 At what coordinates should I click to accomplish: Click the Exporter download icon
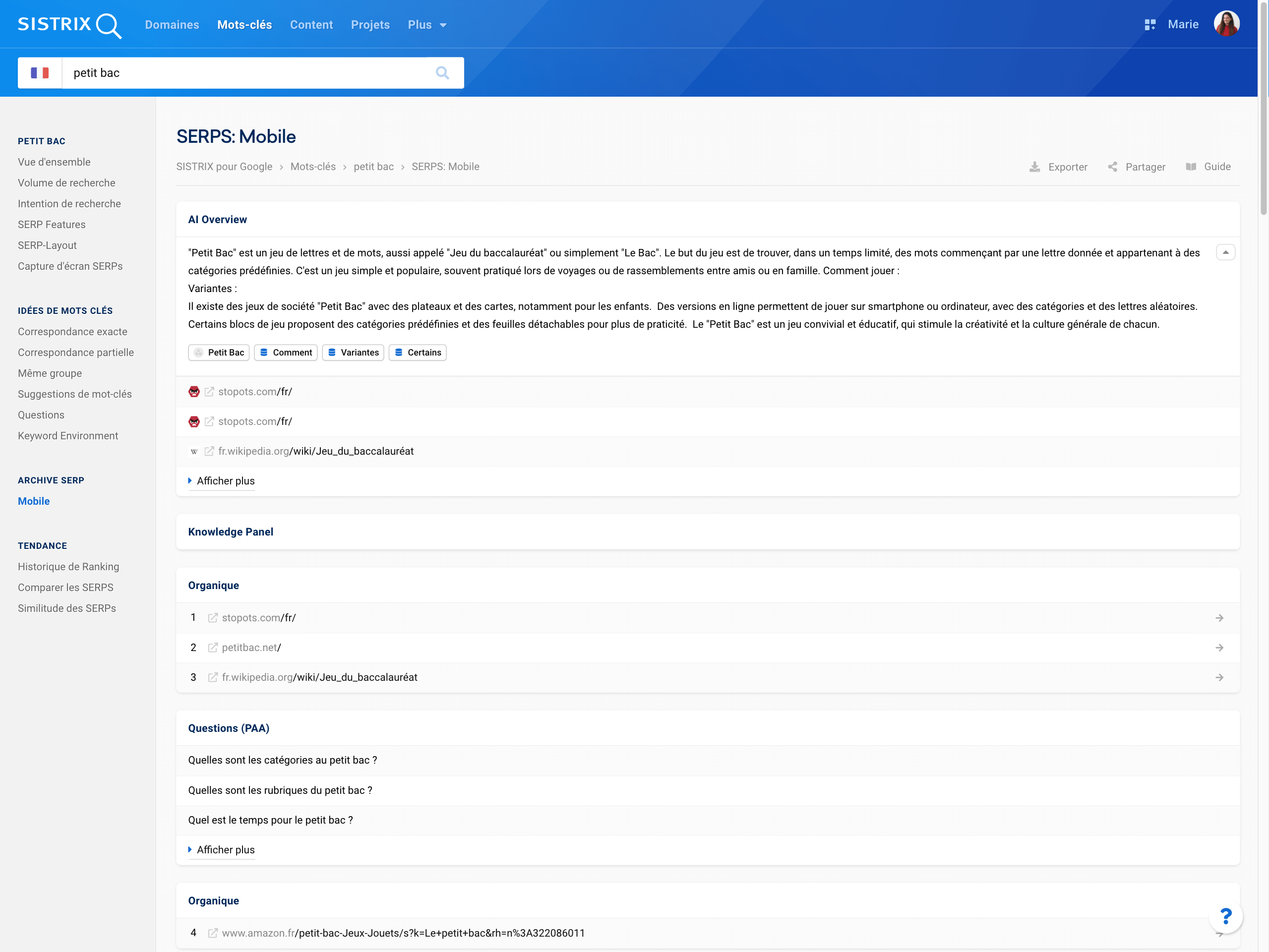click(1034, 167)
